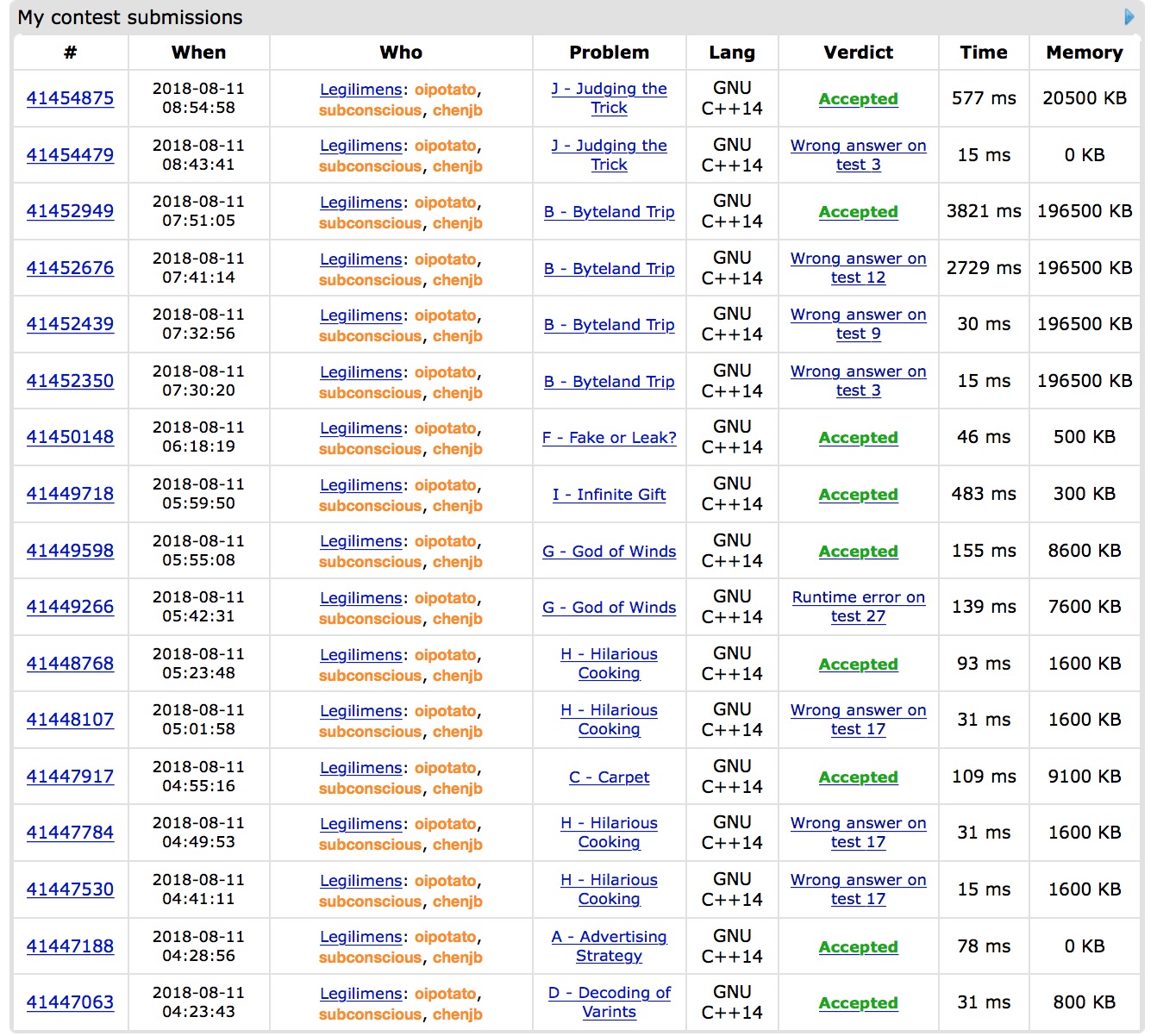Open submission 41447063
This screenshot has width=1157, height=1036.
(x=70, y=1002)
